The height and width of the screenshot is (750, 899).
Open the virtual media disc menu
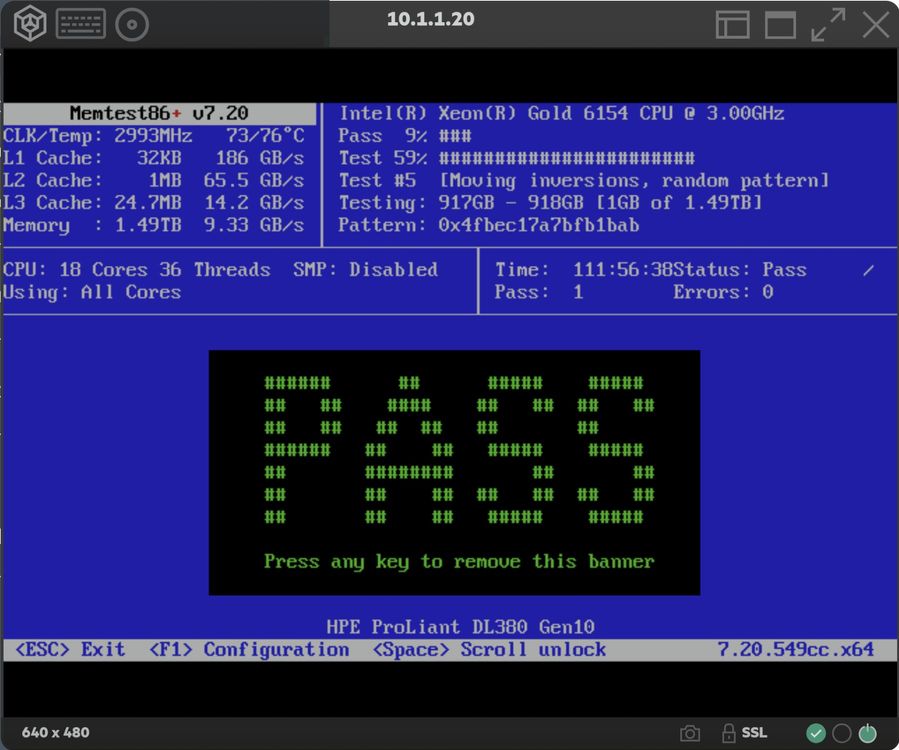(x=132, y=24)
